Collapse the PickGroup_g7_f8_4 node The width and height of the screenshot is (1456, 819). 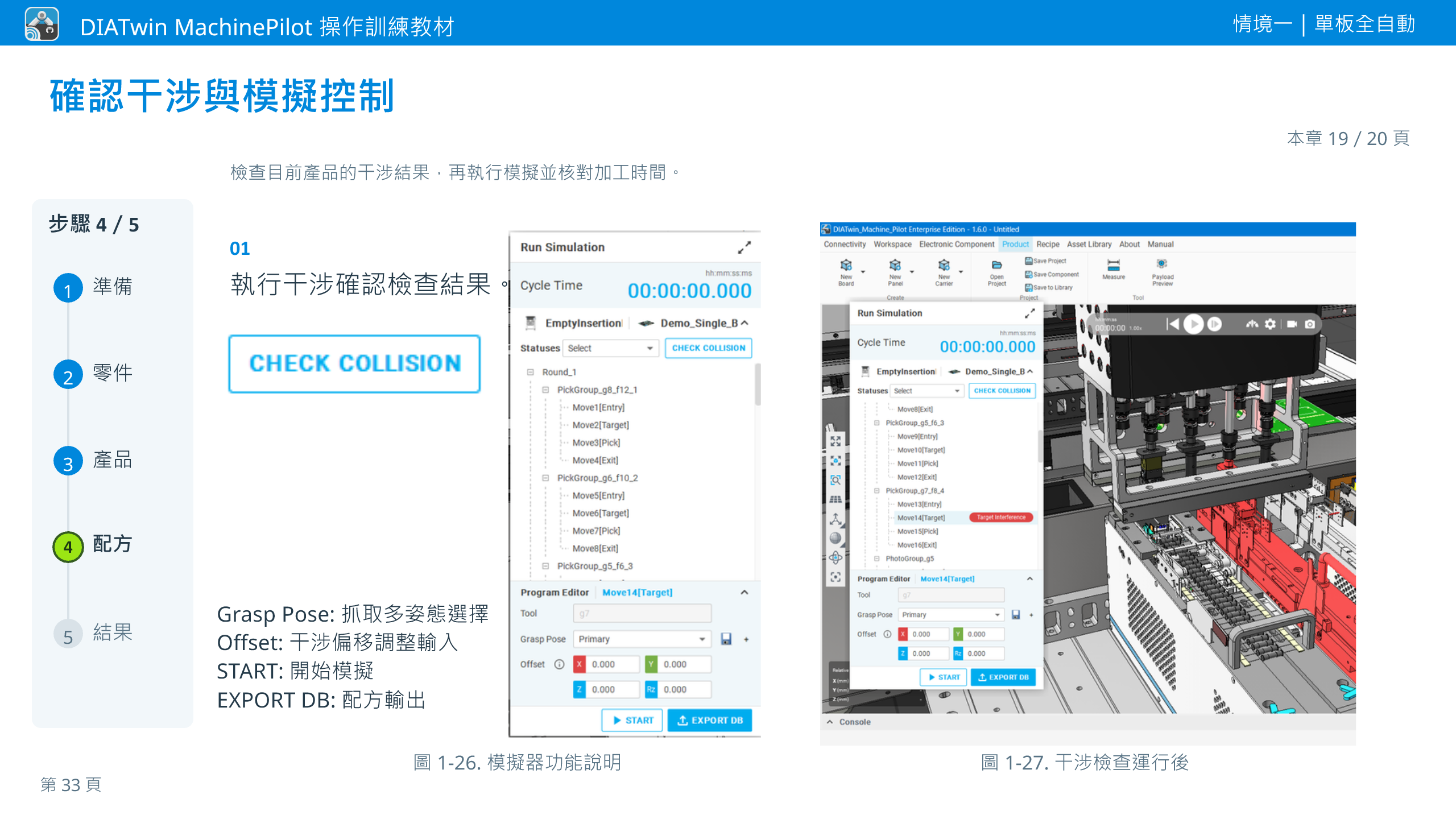click(876, 491)
